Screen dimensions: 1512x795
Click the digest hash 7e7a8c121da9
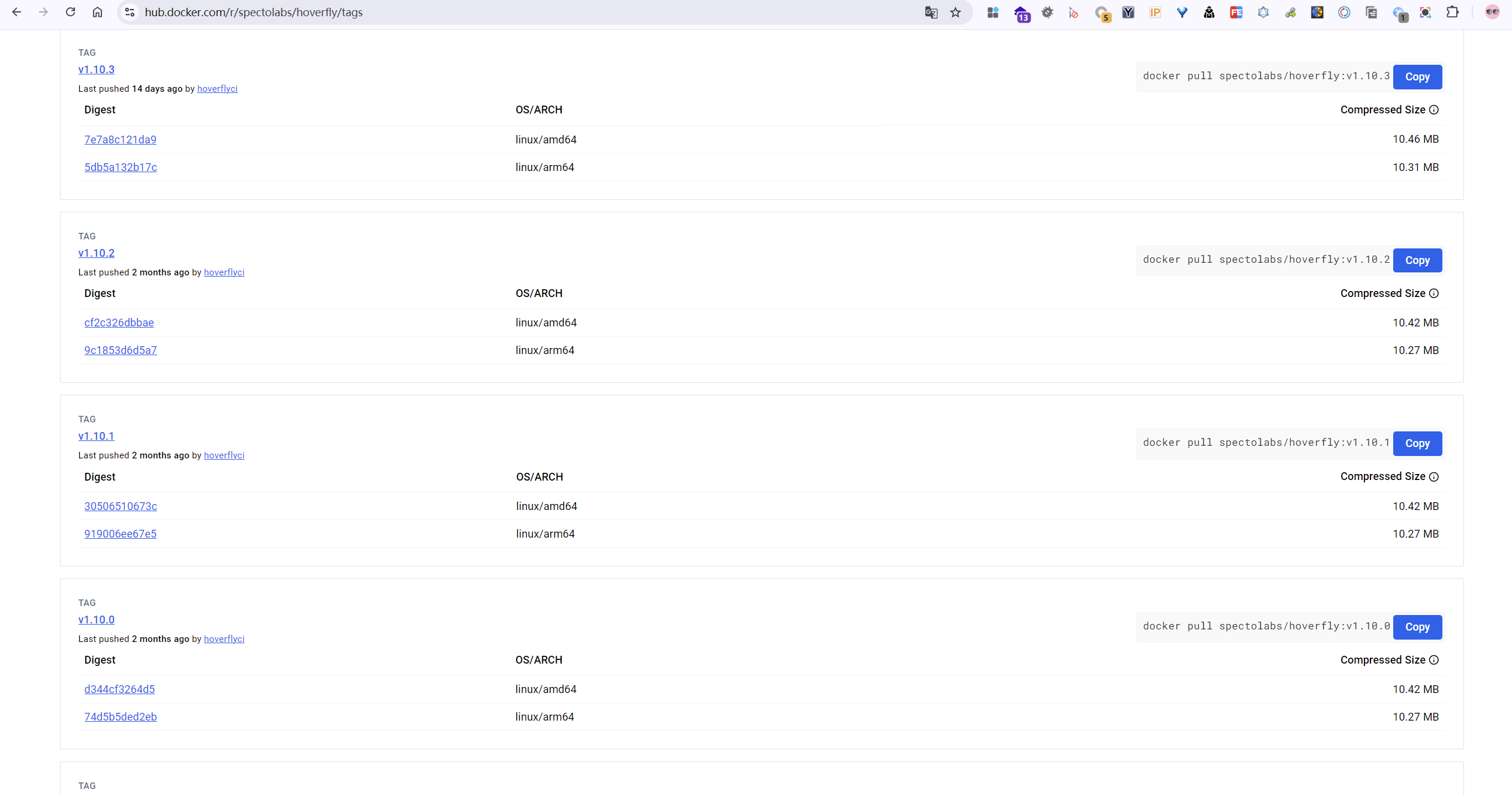pyautogui.click(x=120, y=139)
